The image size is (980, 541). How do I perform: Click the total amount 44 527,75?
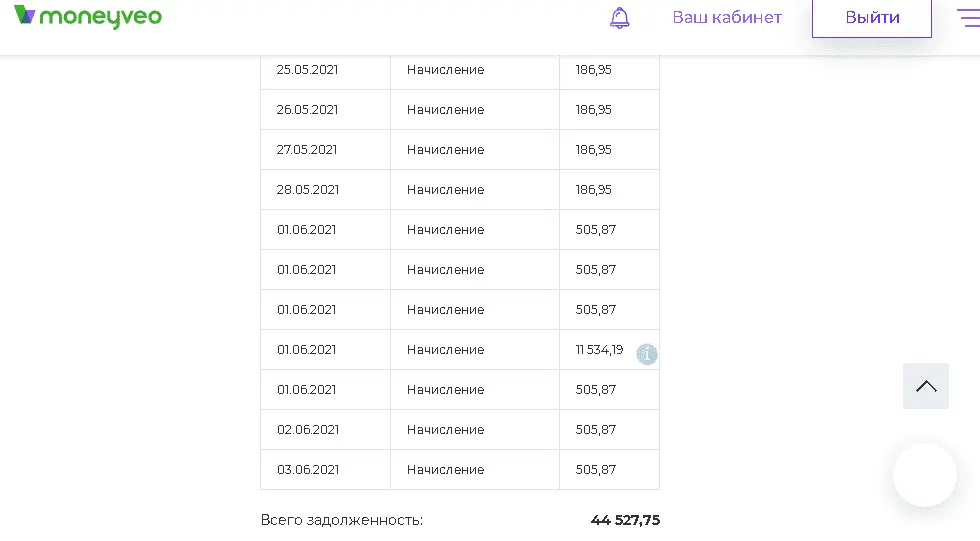tap(625, 520)
